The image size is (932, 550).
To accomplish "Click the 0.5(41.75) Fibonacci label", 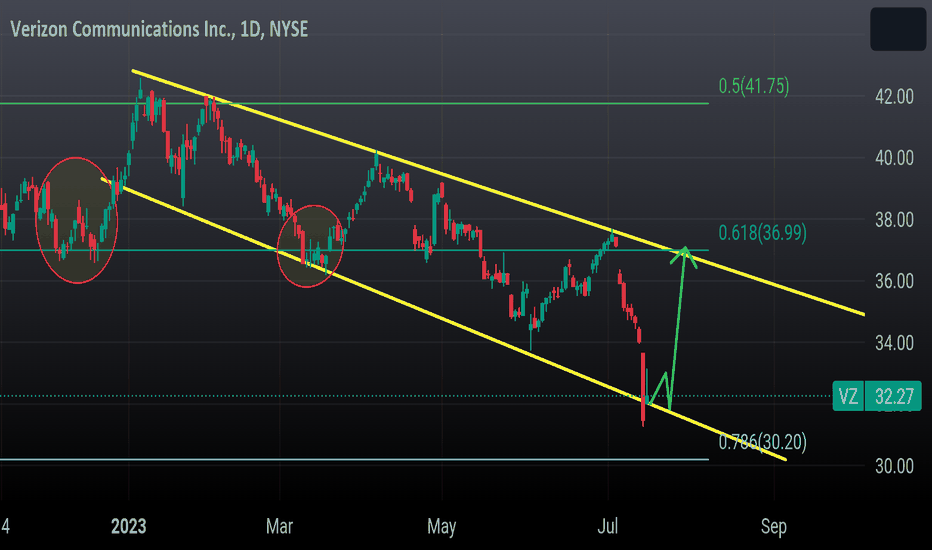I will (x=754, y=86).
